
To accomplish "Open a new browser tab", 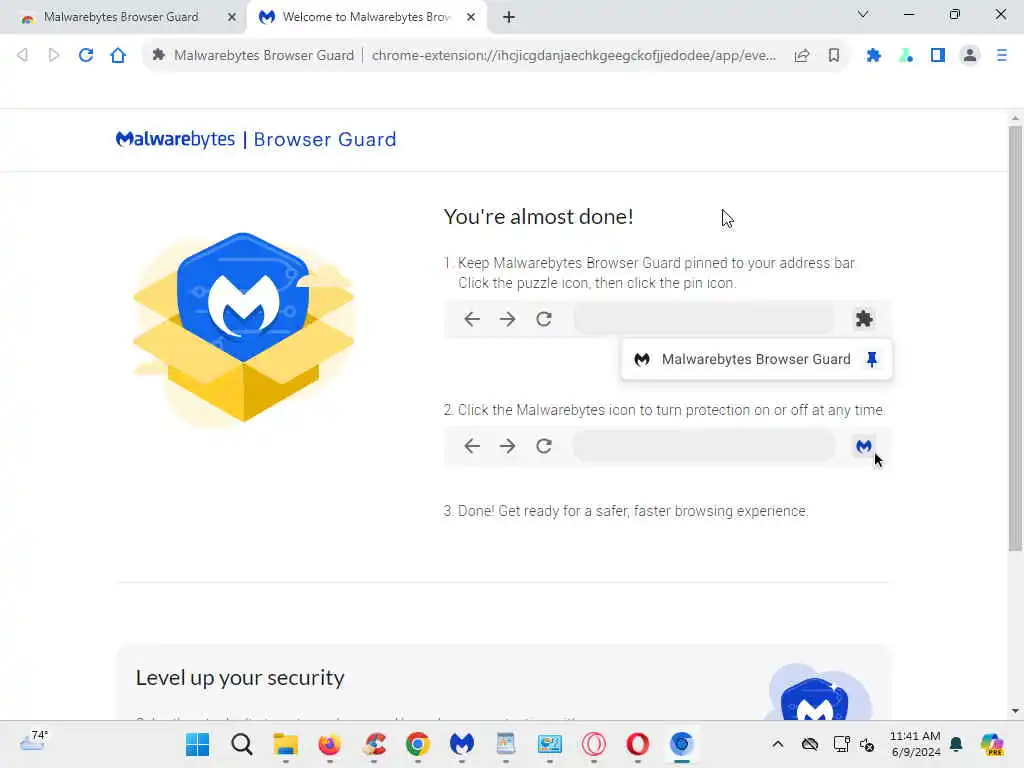I will click(509, 17).
